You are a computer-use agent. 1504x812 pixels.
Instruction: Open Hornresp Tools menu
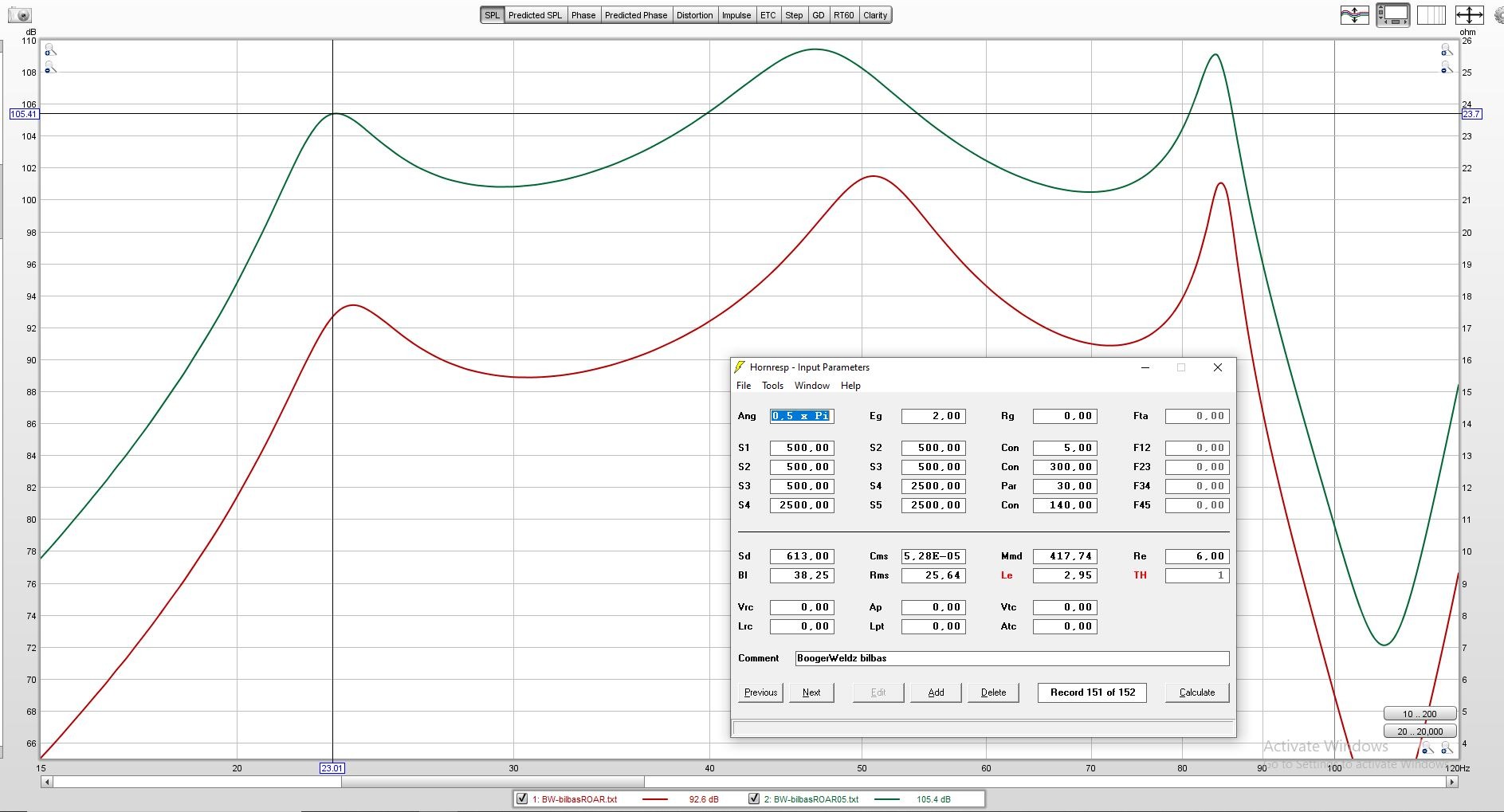click(772, 386)
